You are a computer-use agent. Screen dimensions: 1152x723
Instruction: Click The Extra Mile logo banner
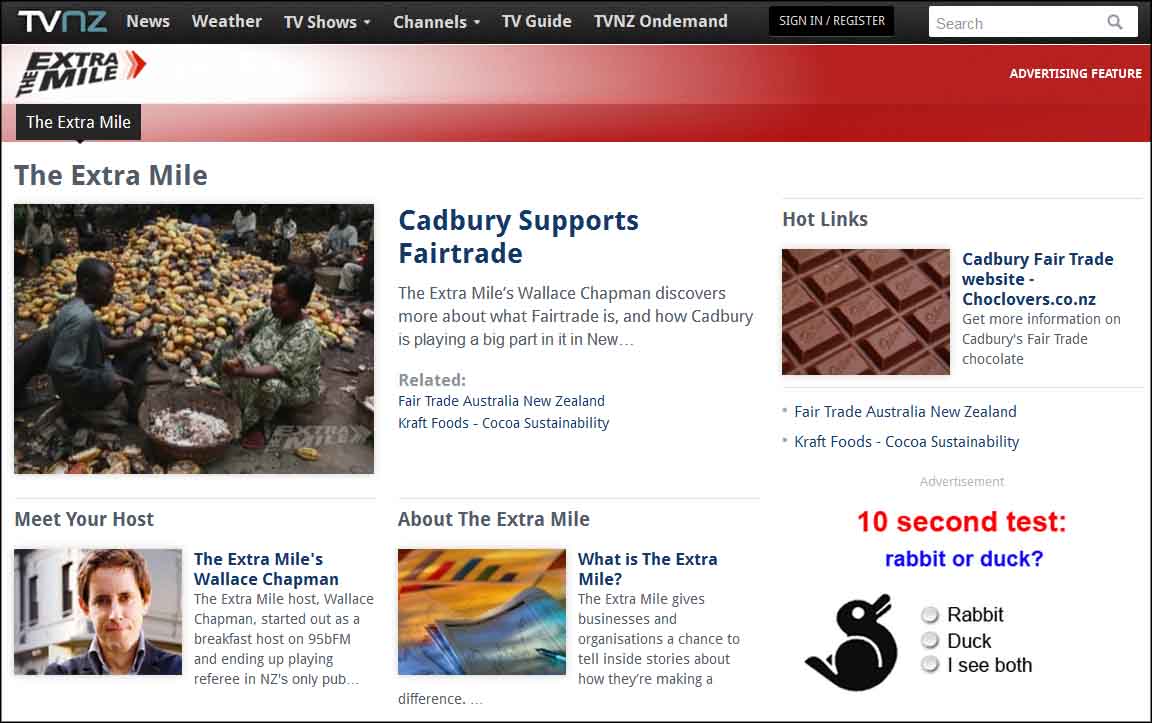81,73
